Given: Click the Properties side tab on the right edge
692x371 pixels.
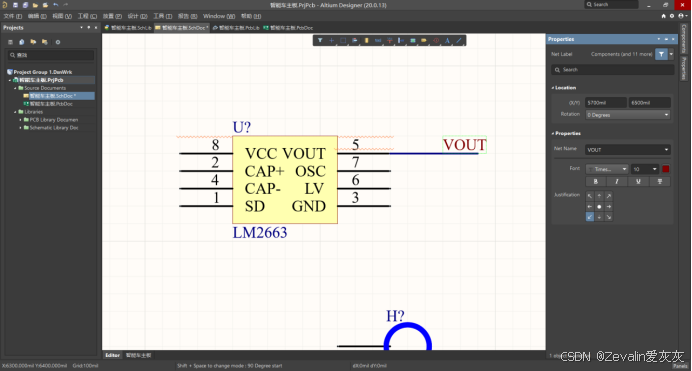Looking at the screenshot, I should (684, 68).
